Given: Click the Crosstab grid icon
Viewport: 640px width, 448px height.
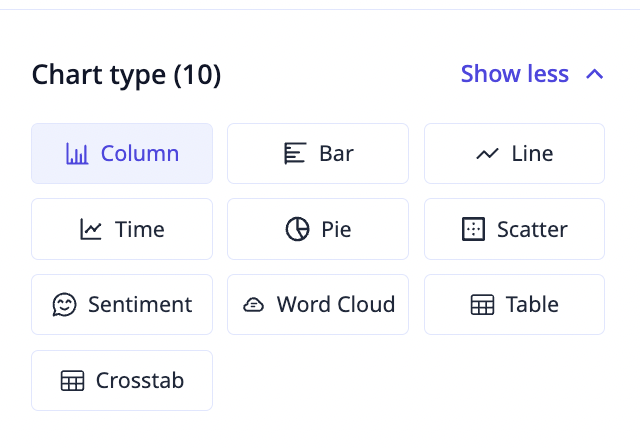Looking at the screenshot, I should (73, 381).
